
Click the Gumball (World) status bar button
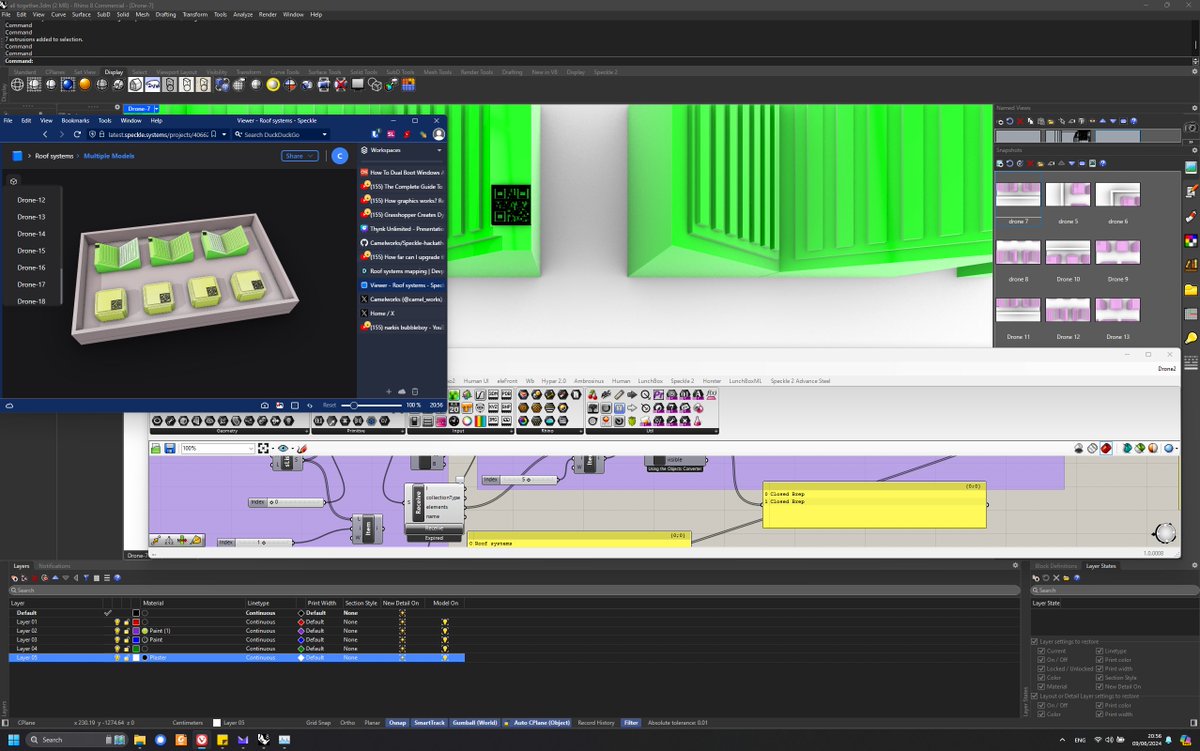tap(475, 722)
